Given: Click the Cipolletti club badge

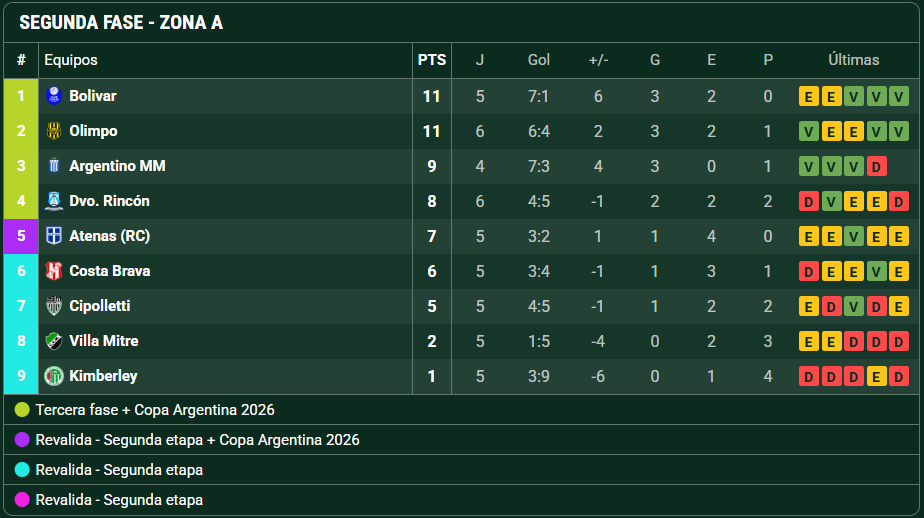Looking at the screenshot, I should (54, 306).
